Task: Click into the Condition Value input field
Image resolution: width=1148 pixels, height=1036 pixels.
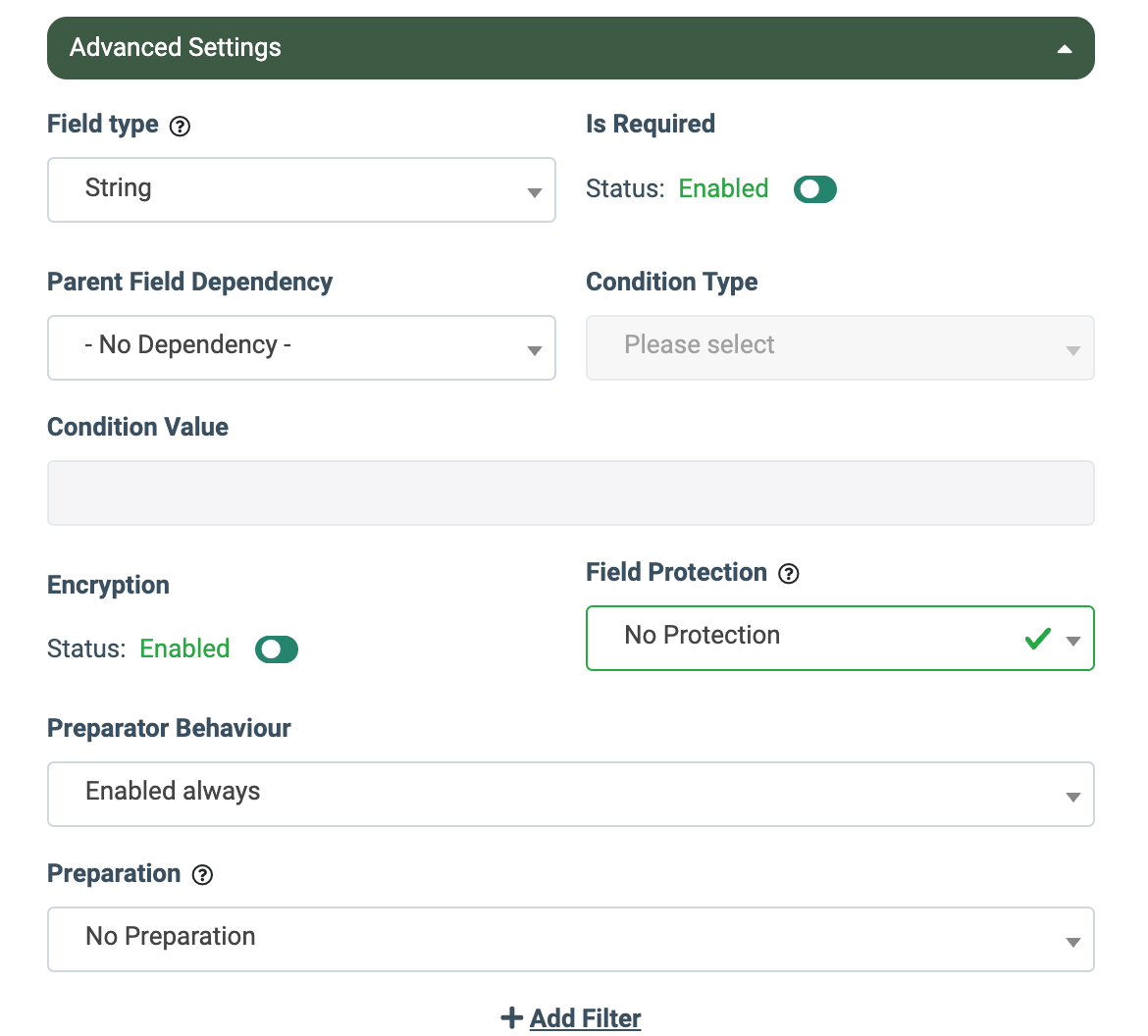Action: [570, 492]
